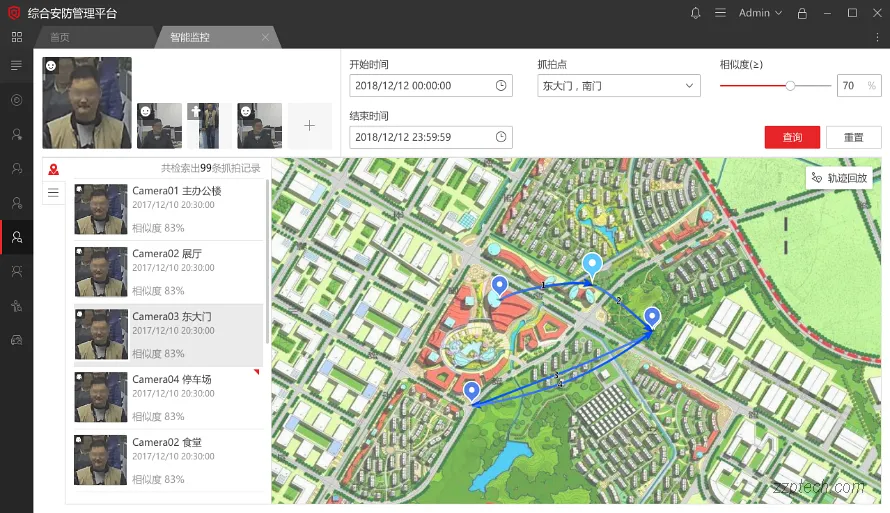Viewport: 890px width, 513px height.
Task: Switch to map view with pin icon
Action: (x=54, y=170)
